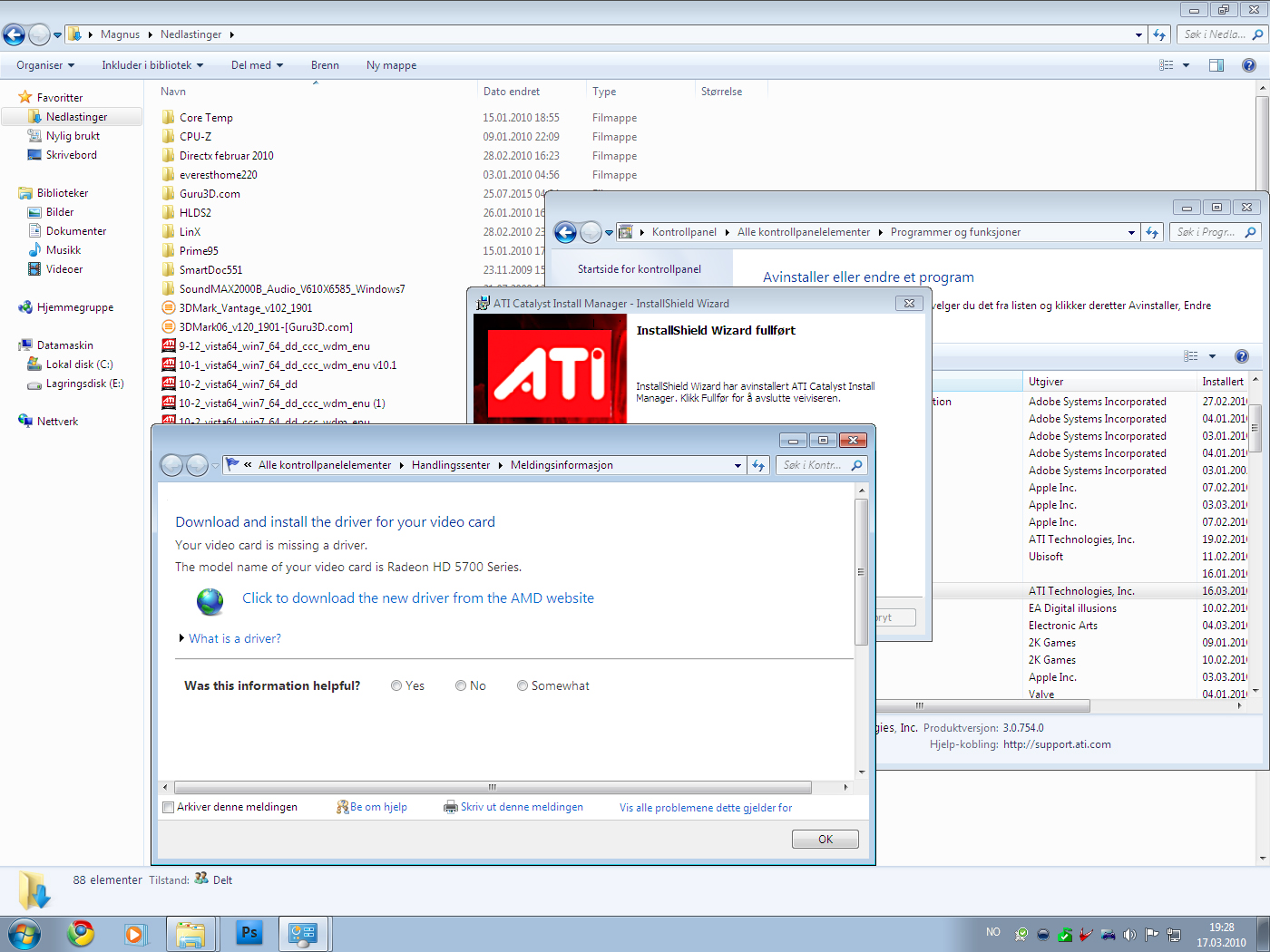This screenshot has height=952, width=1270.
Task: Click network icon in system tray
Action: 1173,934
